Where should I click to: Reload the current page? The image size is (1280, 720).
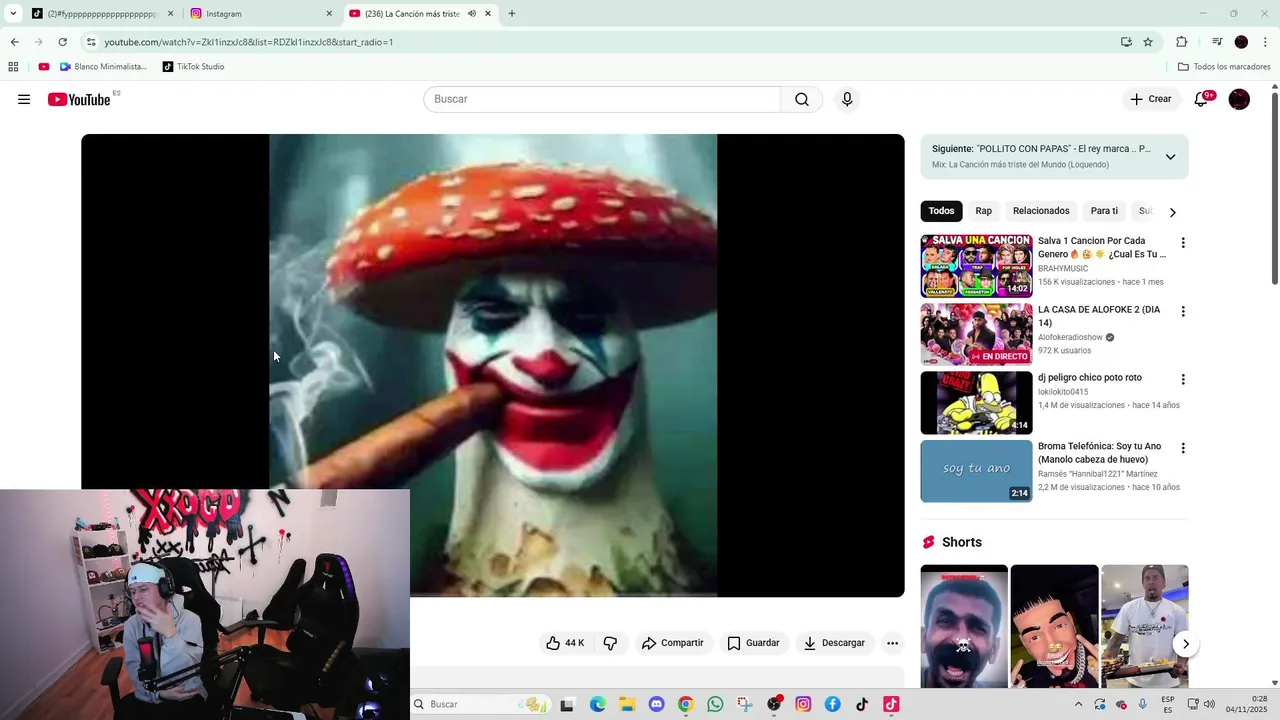62,42
